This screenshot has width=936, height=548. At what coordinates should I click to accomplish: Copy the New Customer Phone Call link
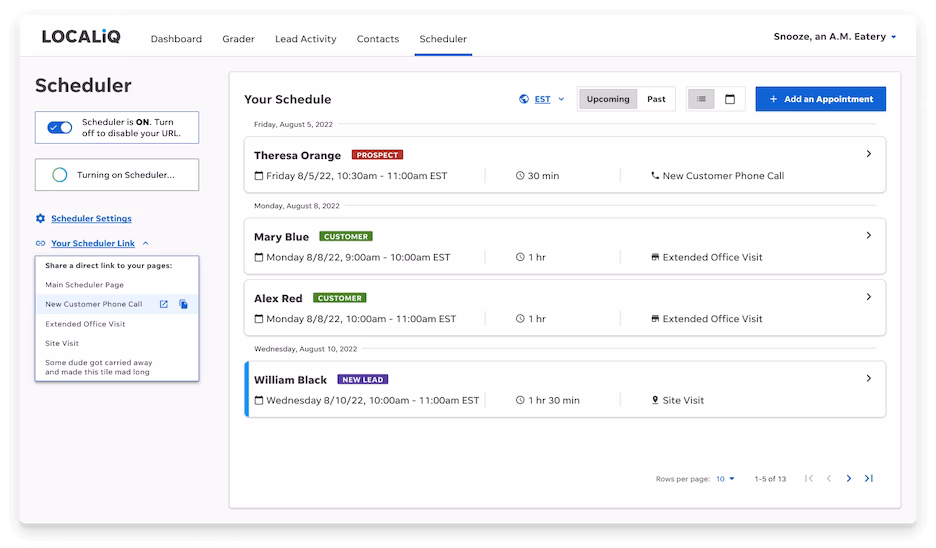coord(184,304)
